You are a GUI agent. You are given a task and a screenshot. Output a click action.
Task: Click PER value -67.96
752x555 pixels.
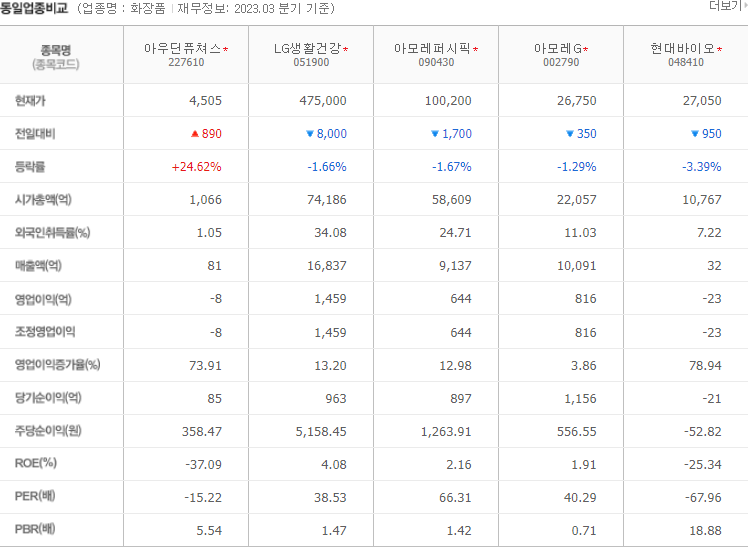click(703, 498)
